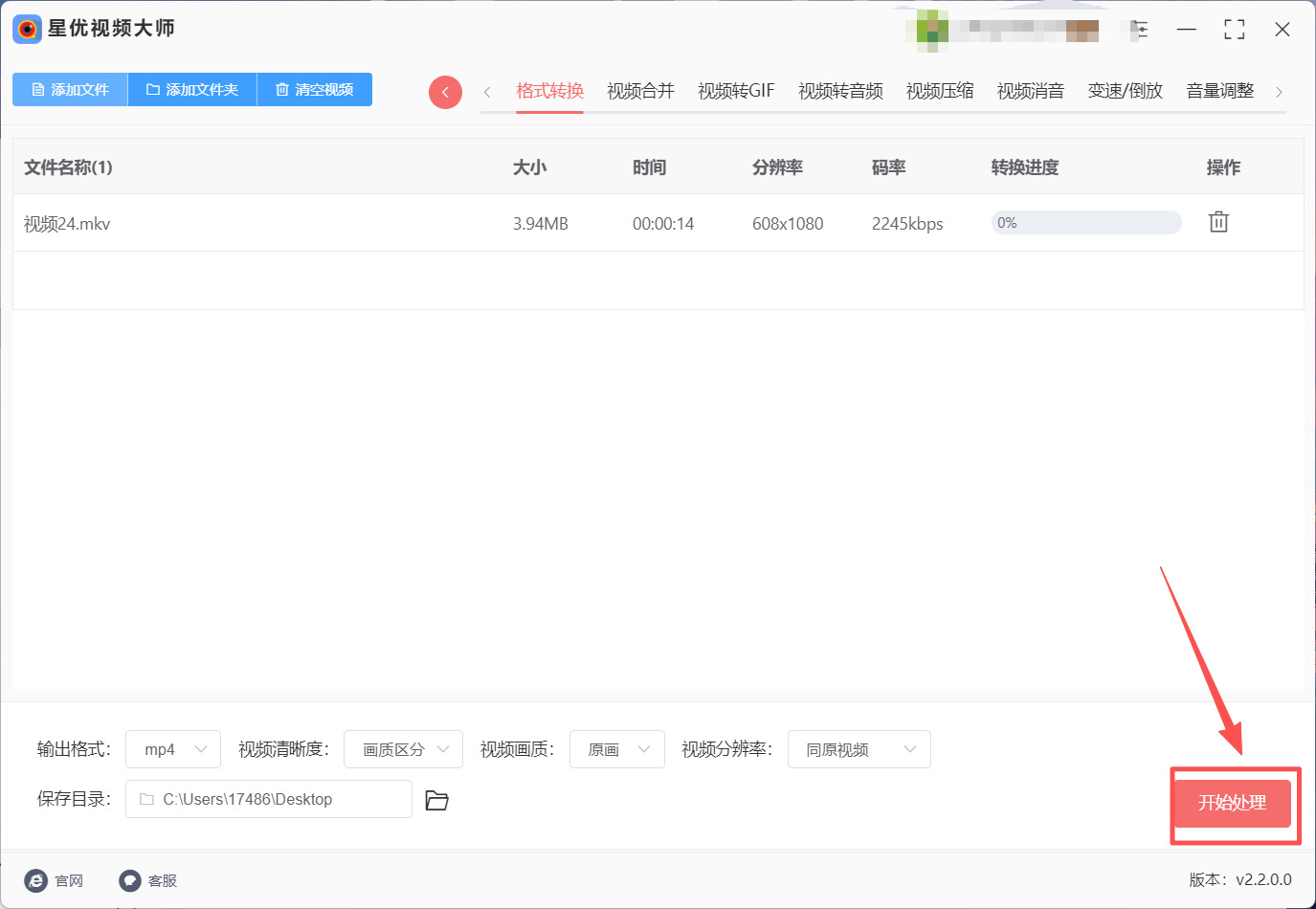This screenshot has height=909, width=1316.
Task: Switch to the 视频压缩 tab
Action: coord(940,91)
